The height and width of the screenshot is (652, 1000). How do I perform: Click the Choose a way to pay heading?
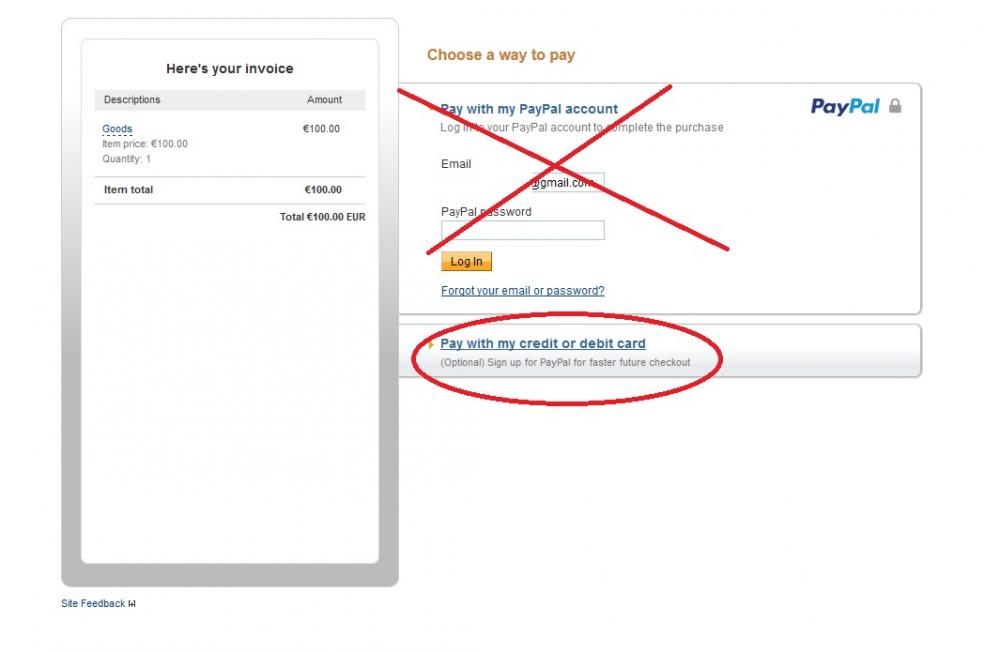tap(501, 55)
